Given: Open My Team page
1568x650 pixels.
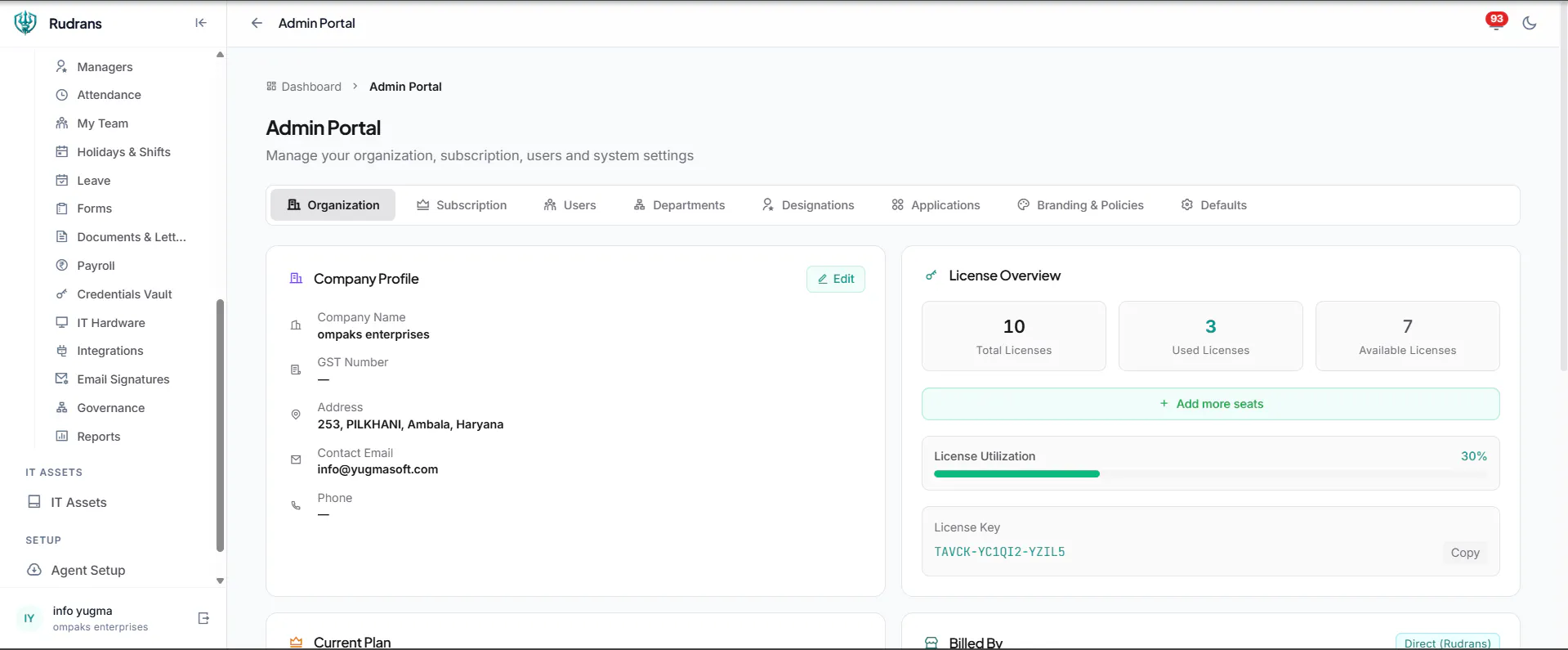Looking at the screenshot, I should pyautogui.click(x=102, y=123).
